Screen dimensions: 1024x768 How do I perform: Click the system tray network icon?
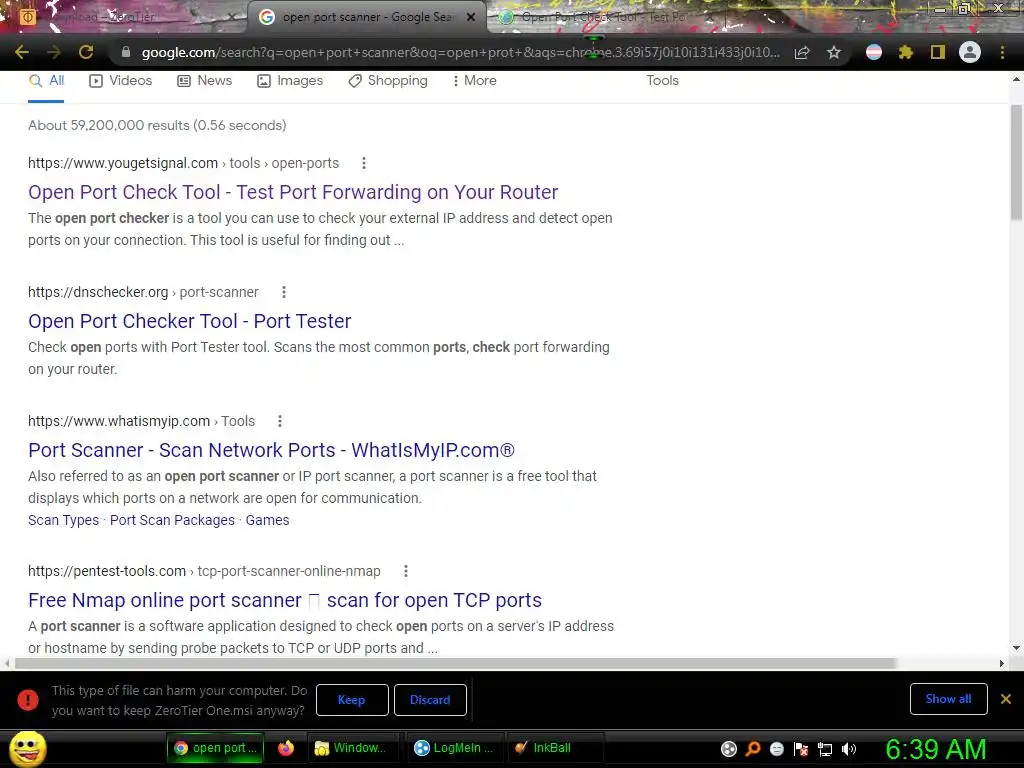[x=825, y=749]
